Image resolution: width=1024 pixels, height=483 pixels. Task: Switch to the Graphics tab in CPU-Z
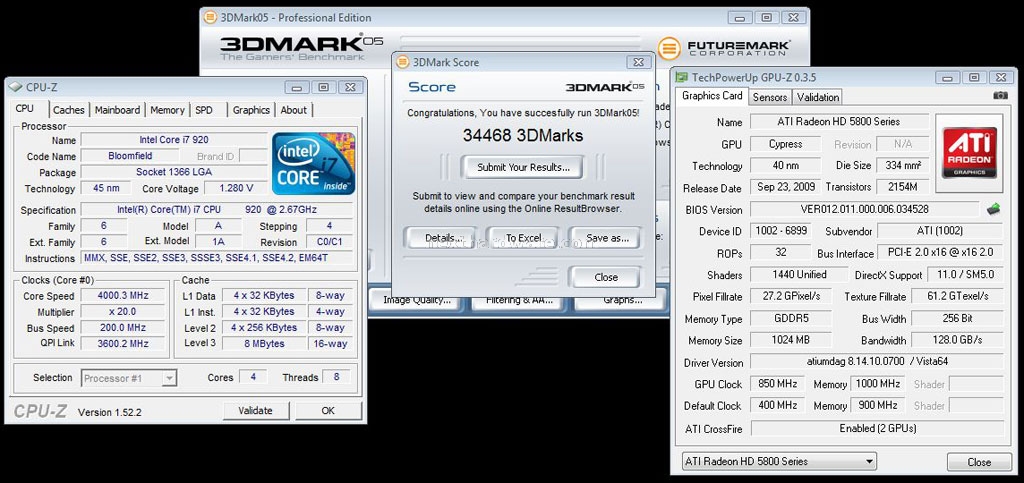(251, 110)
